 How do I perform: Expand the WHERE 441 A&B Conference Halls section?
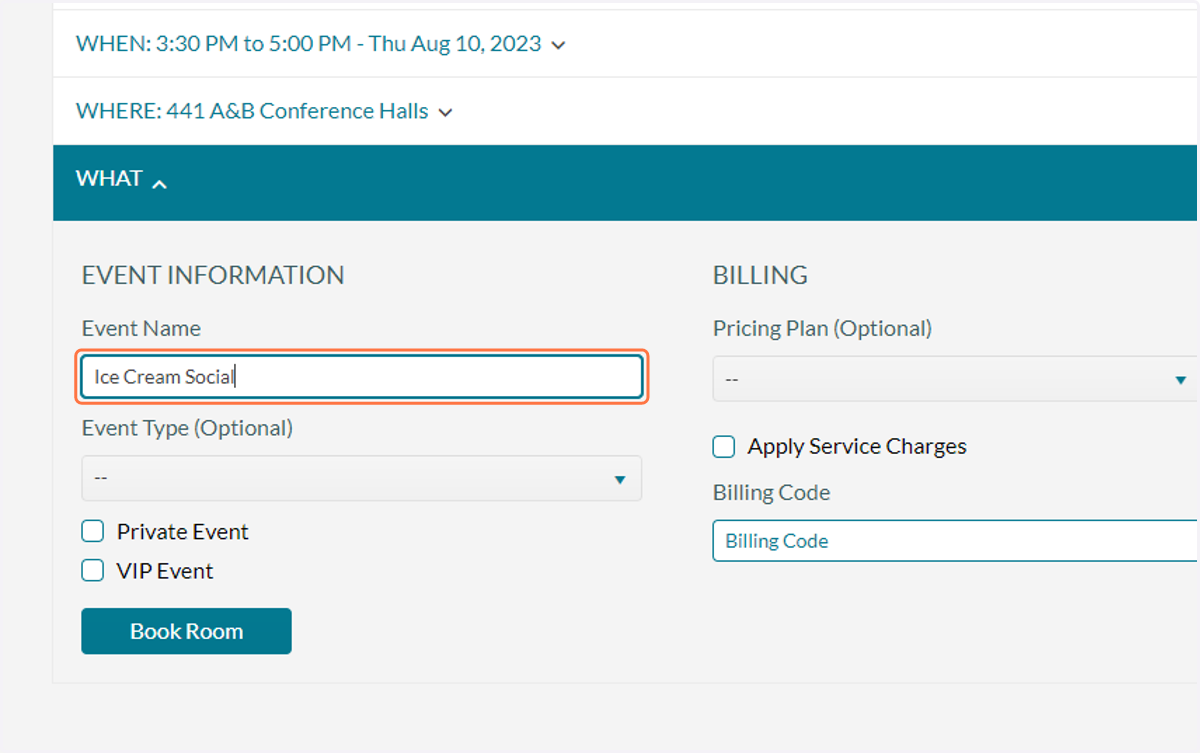pyautogui.click(x=264, y=111)
